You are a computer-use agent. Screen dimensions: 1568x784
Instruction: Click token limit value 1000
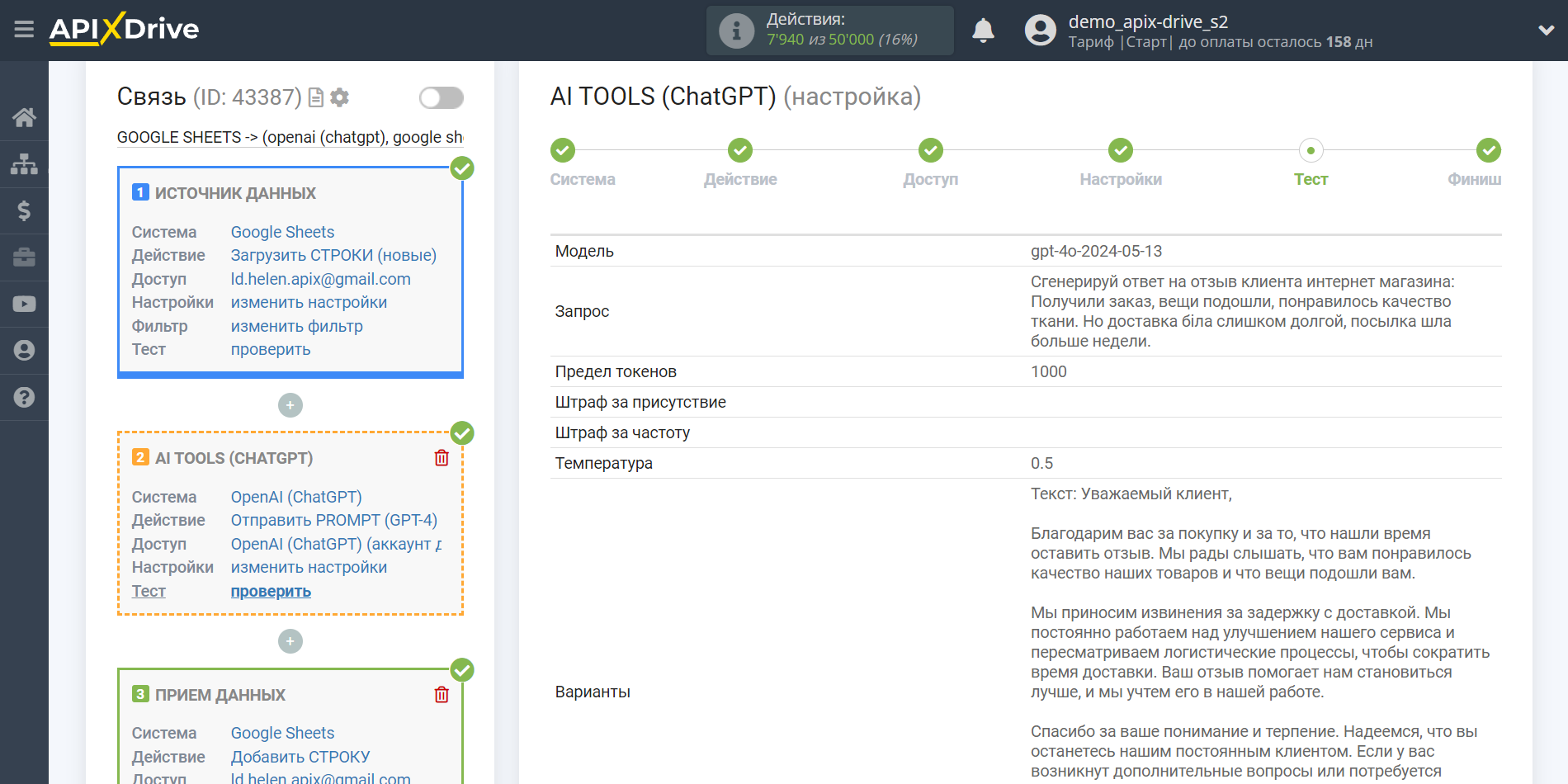[x=1048, y=371]
